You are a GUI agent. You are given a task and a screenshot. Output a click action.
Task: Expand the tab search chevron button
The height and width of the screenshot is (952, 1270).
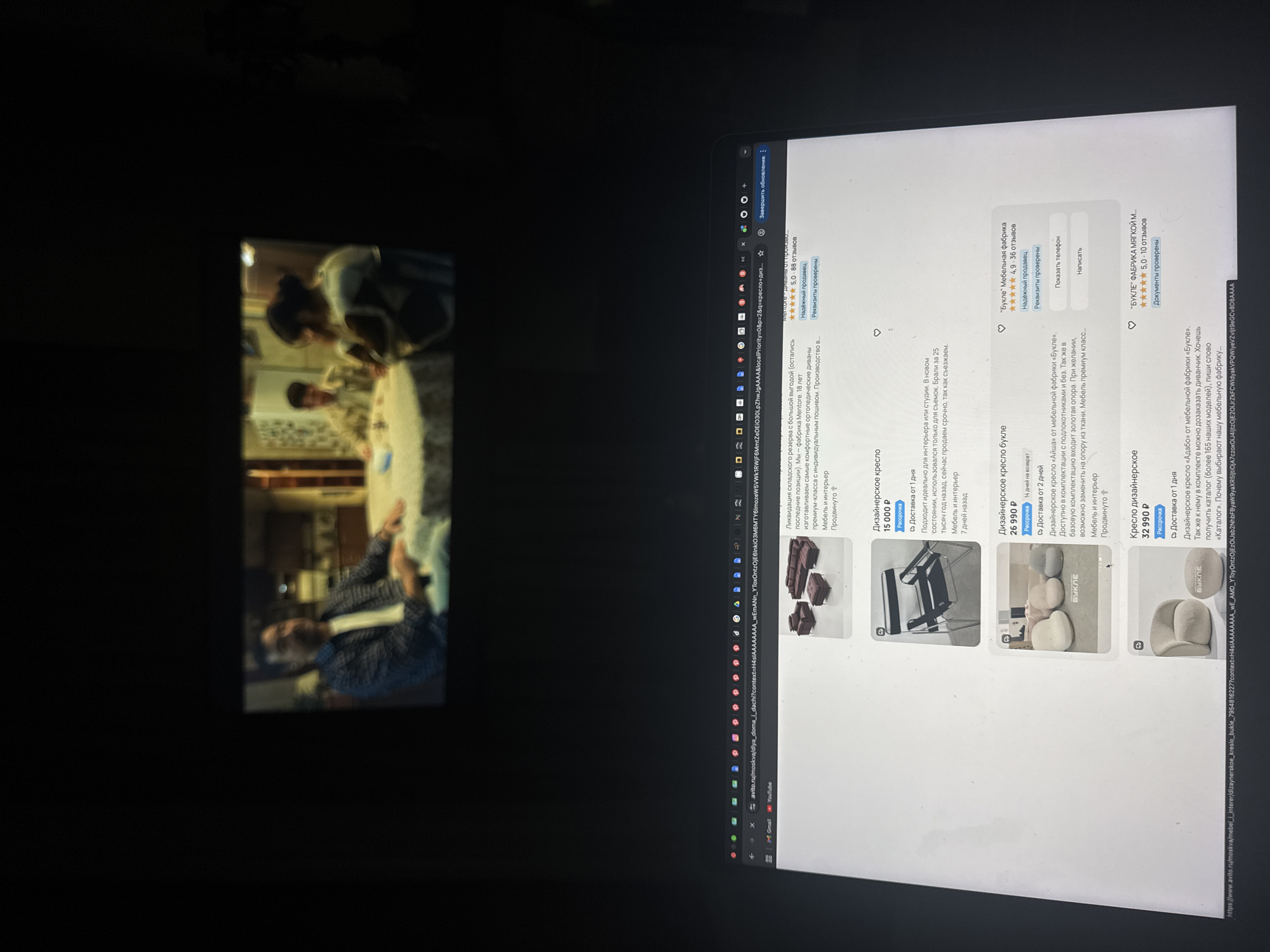coord(745,152)
